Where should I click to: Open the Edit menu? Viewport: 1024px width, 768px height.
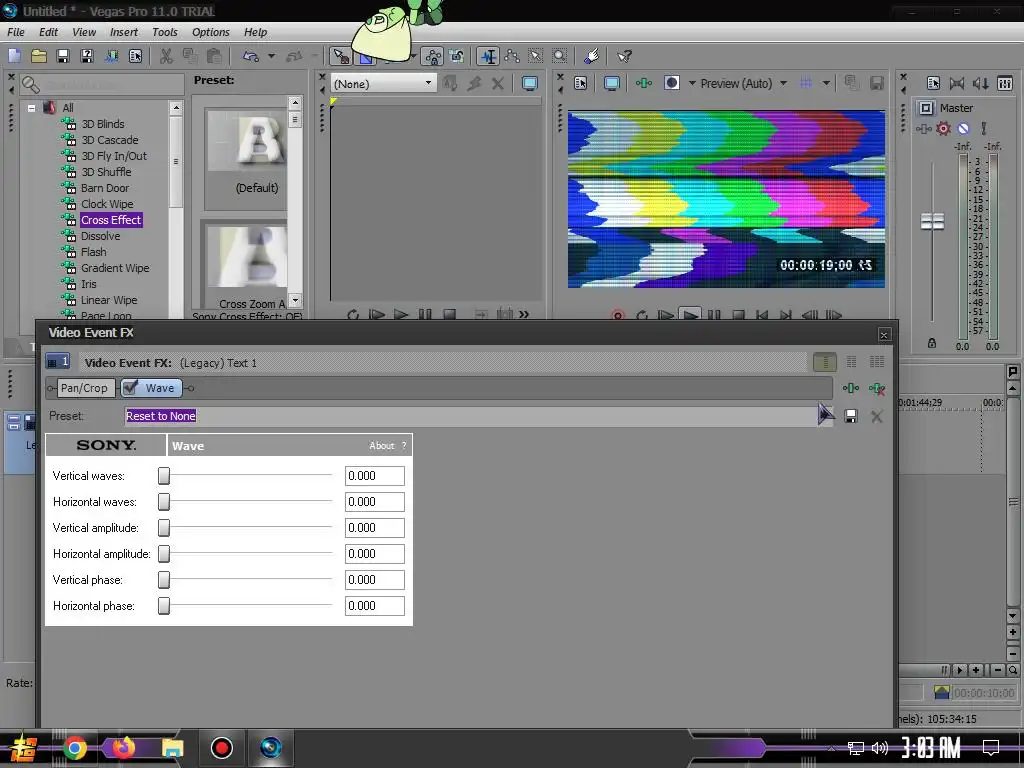pyautogui.click(x=48, y=32)
